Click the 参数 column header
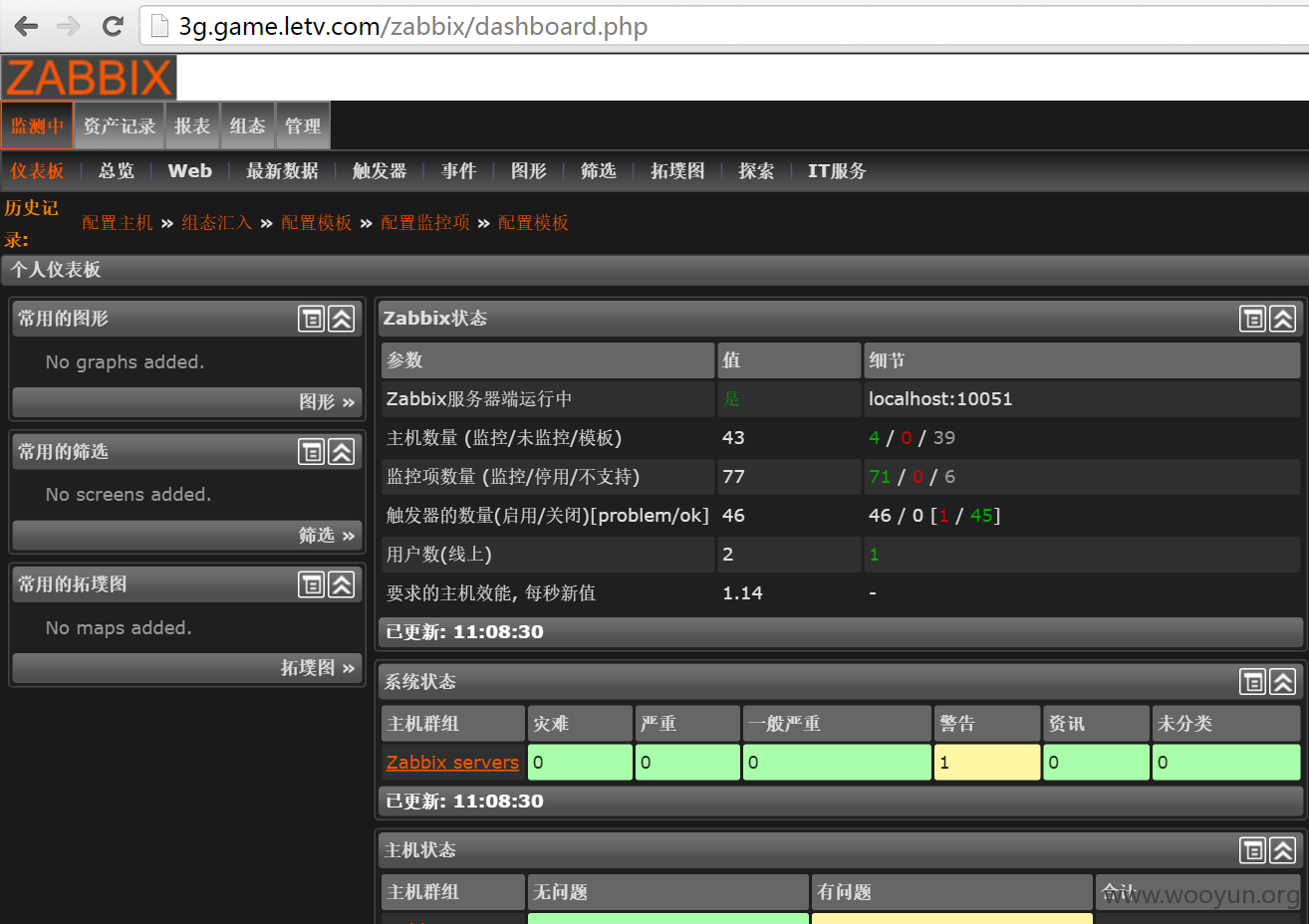This screenshot has width=1309, height=924. (548, 360)
